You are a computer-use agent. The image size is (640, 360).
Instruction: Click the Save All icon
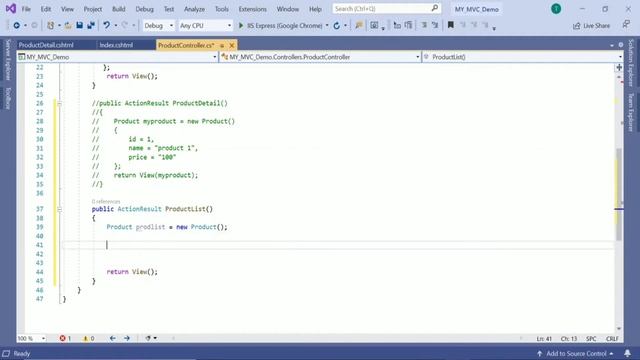91,25
